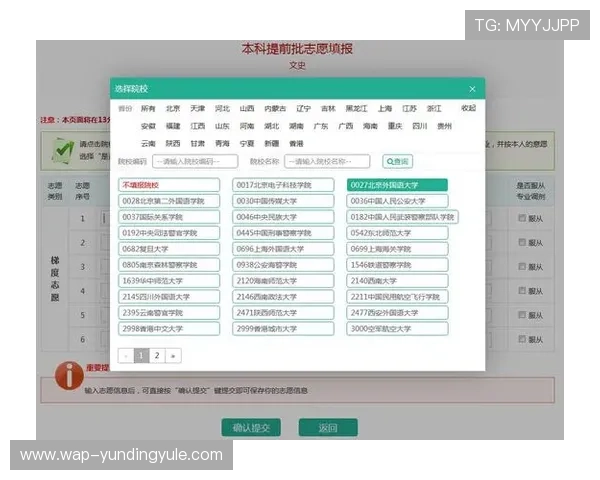600x480 pixels.
Task: Filter schools by 江苏
Action: point(409,109)
